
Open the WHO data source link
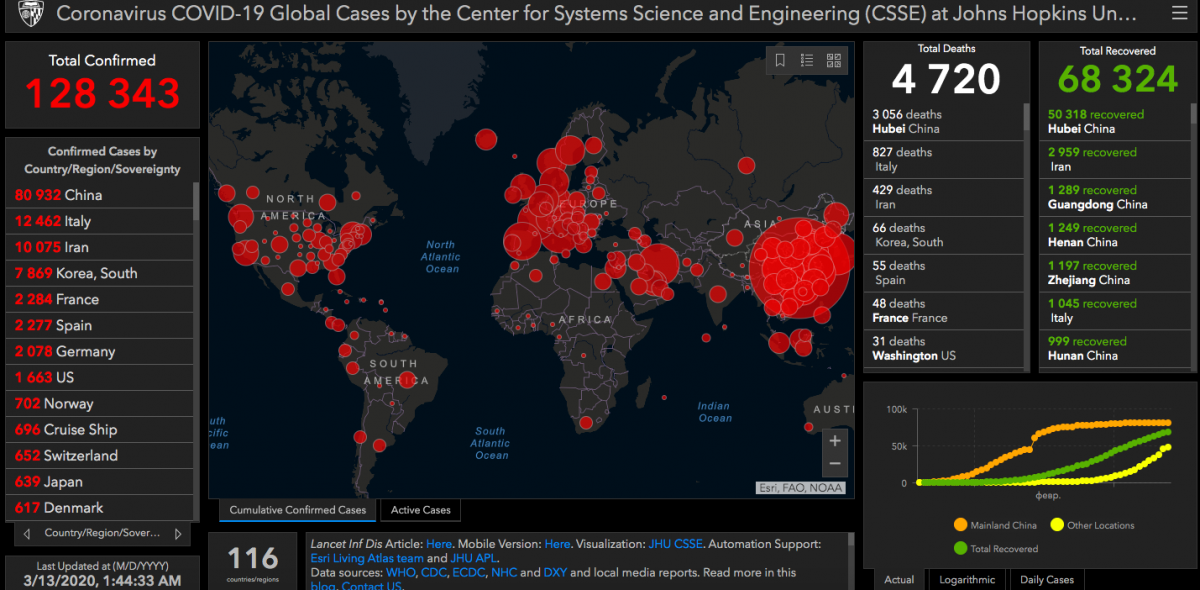402,573
